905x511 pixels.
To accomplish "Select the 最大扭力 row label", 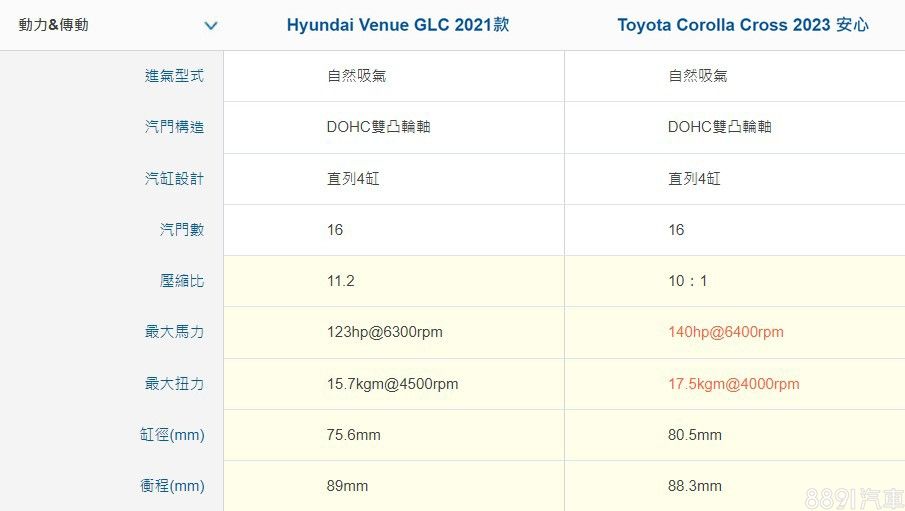I will coord(174,384).
